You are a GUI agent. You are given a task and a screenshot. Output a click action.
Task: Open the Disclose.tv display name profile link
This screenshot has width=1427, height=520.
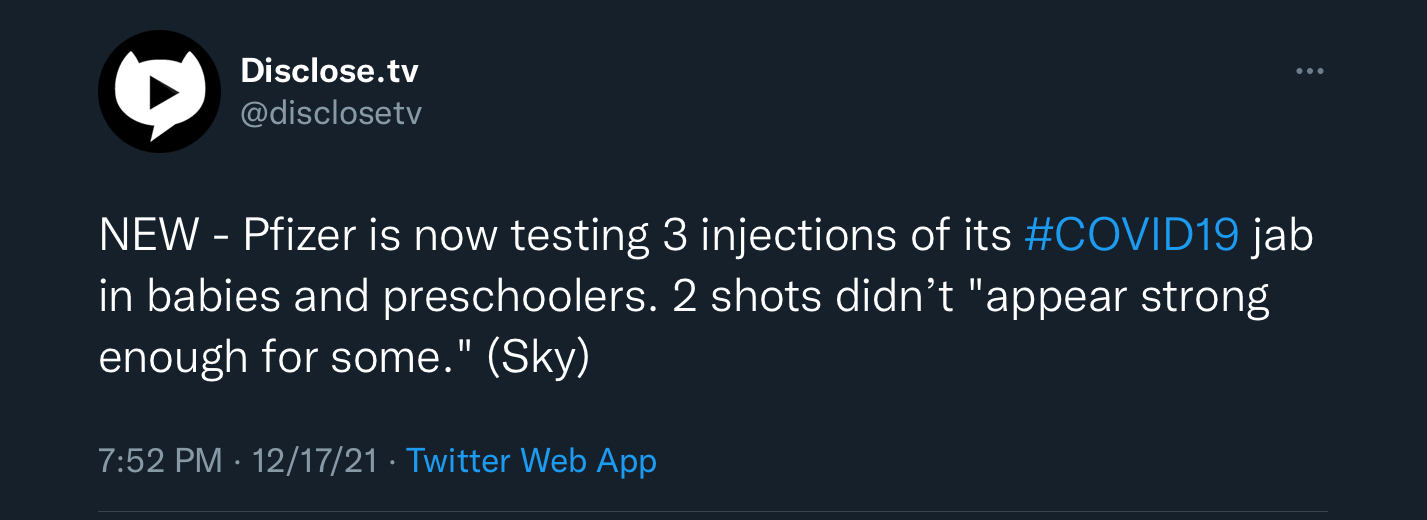tap(329, 71)
